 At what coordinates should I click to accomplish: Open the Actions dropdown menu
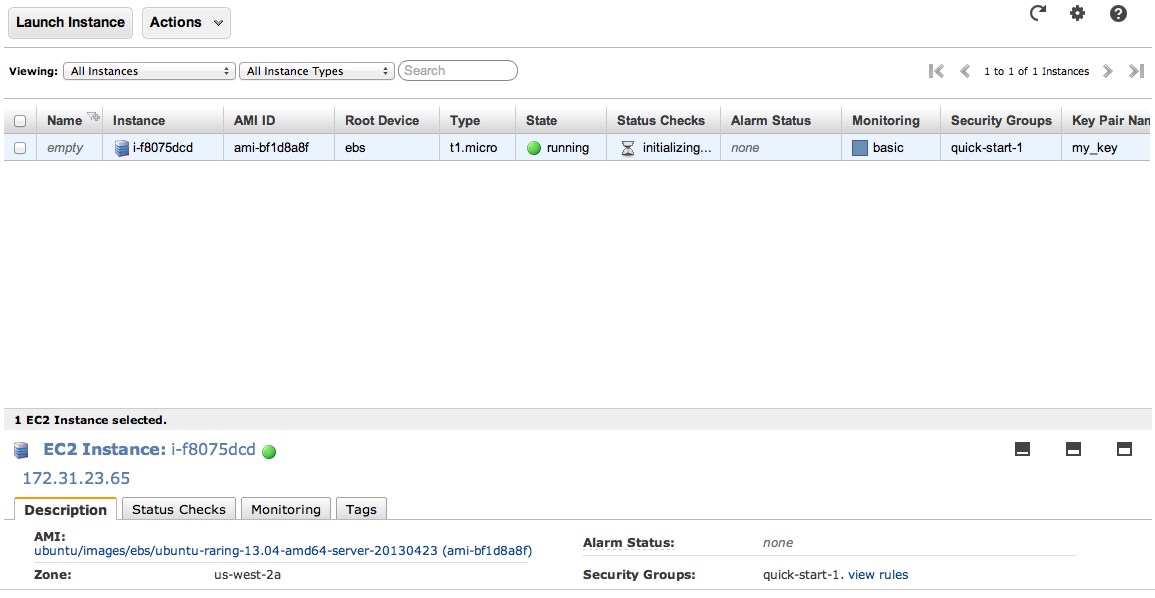[186, 22]
